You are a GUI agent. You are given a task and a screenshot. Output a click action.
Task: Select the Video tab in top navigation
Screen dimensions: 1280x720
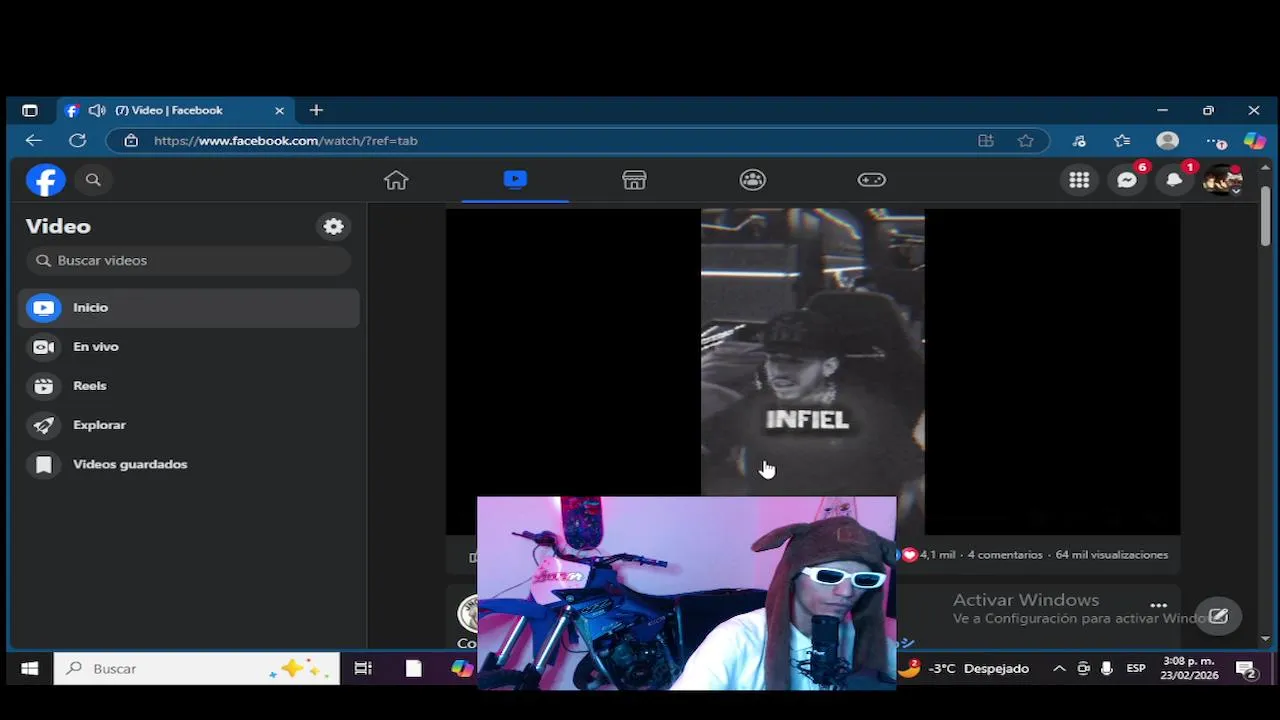pyautogui.click(x=515, y=180)
